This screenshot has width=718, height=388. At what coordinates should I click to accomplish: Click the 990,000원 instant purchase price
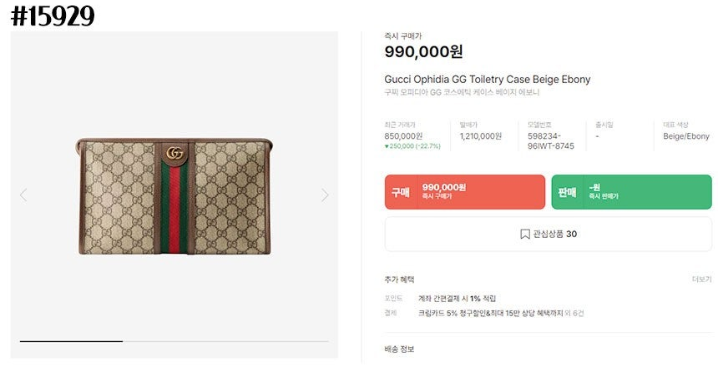[x=424, y=51]
